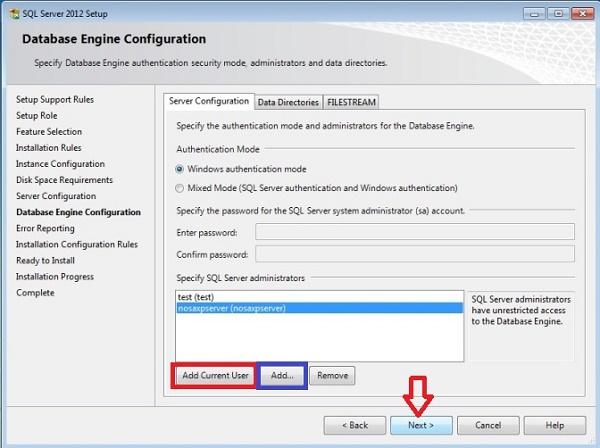Click the SQL Server Setup title bar icon
This screenshot has width=600, height=448.
tap(12, 13)
